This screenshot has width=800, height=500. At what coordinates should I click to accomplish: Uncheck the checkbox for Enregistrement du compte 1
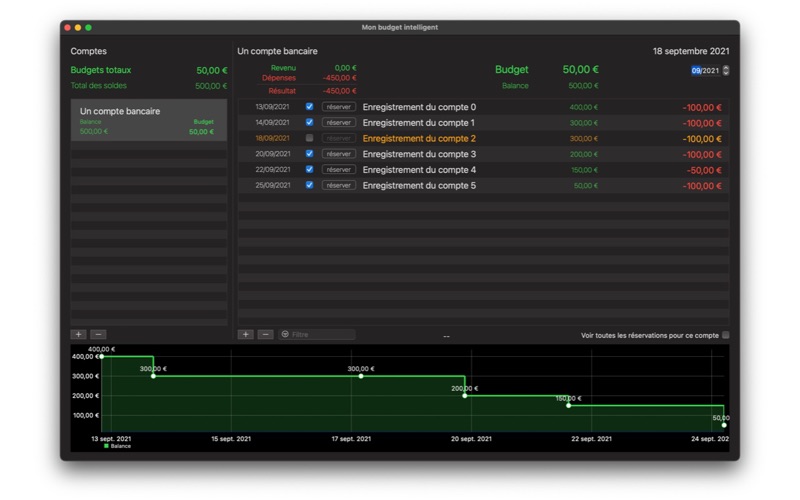(309, 122)
